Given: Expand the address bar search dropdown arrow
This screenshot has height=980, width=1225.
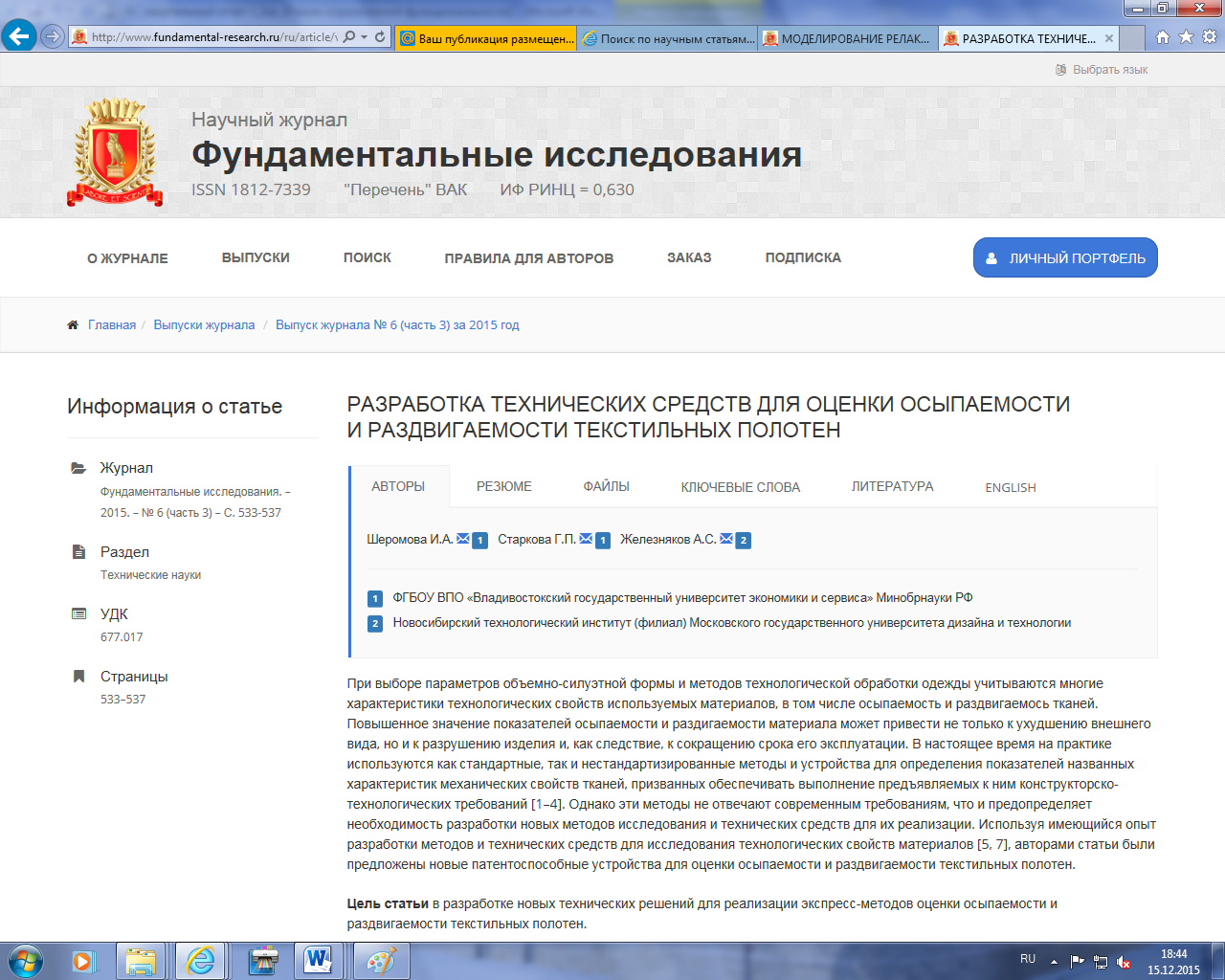Looking at the screenshot, I should (x=365, y=37).
